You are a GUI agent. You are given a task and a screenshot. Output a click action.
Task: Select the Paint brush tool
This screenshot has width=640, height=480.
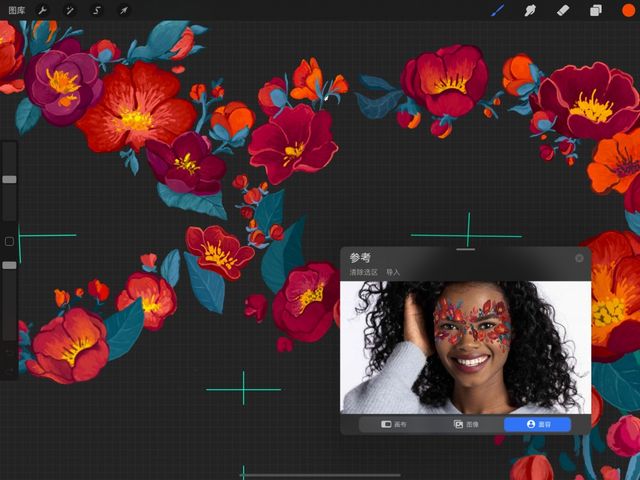click(x=498, y=10)
